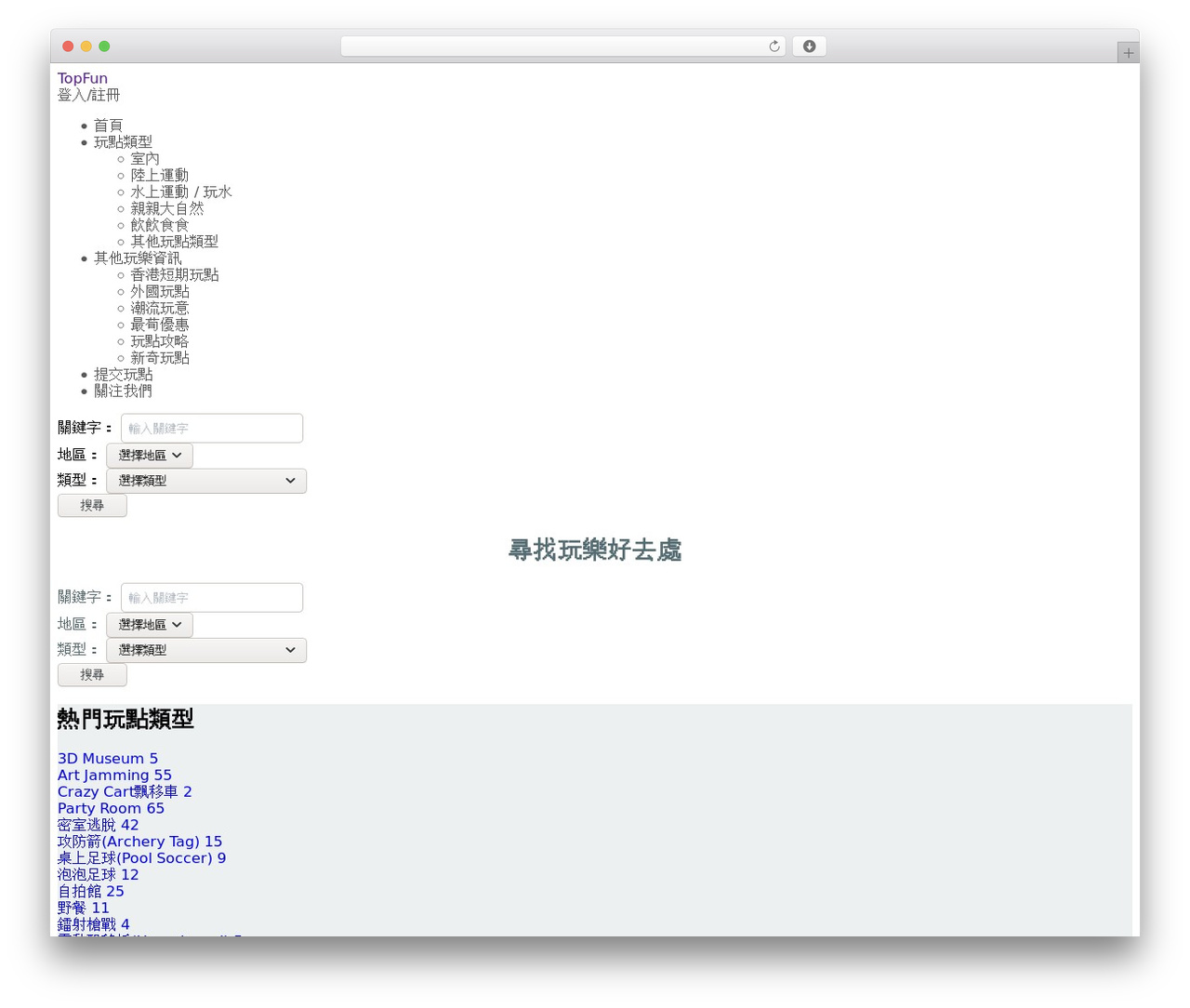Open the browser downloads button
This screenshot has height=1008, width=1190.
coord(809,46)
